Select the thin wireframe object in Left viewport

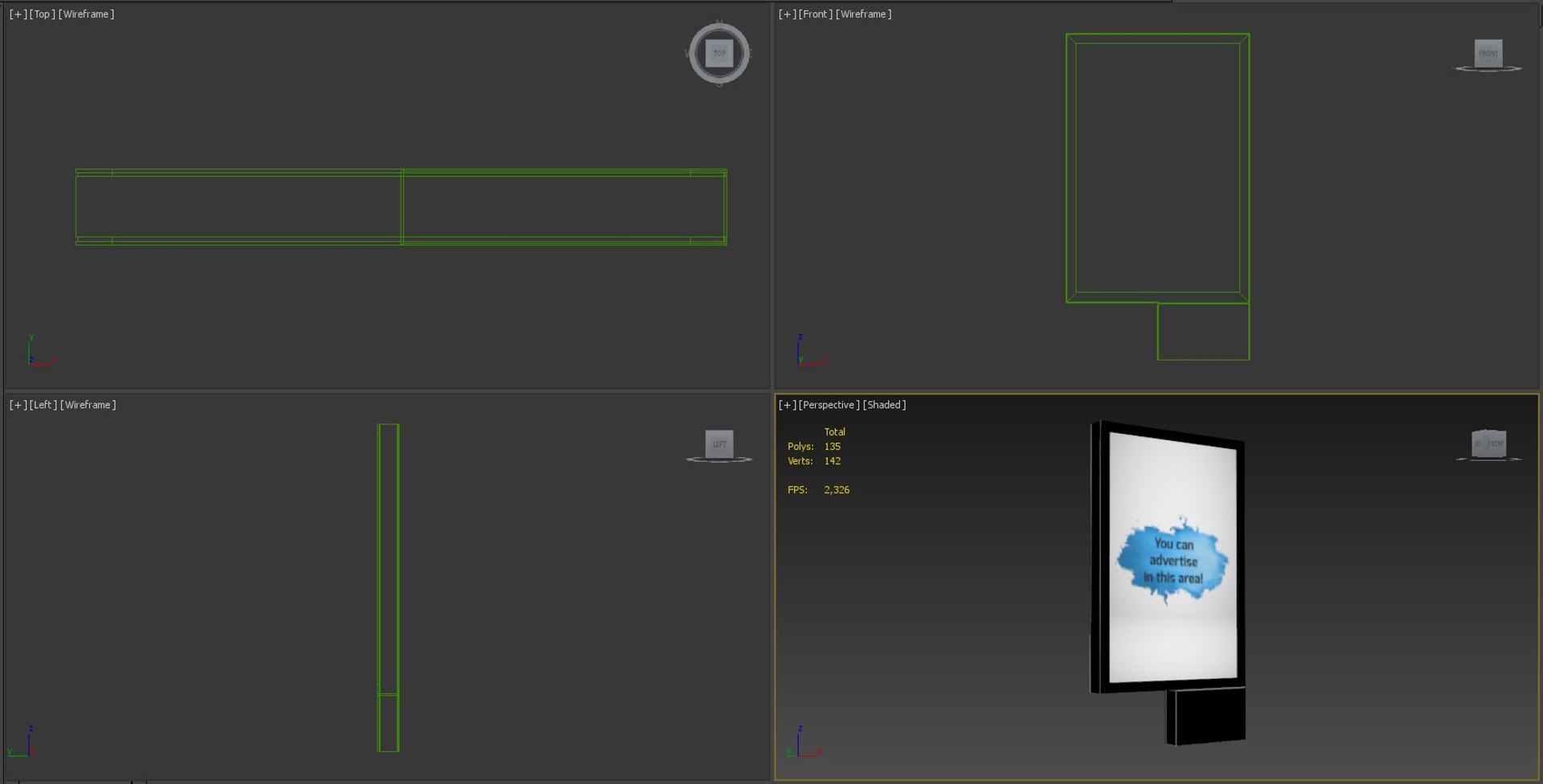pyautogui.click(x=388, y=588)
